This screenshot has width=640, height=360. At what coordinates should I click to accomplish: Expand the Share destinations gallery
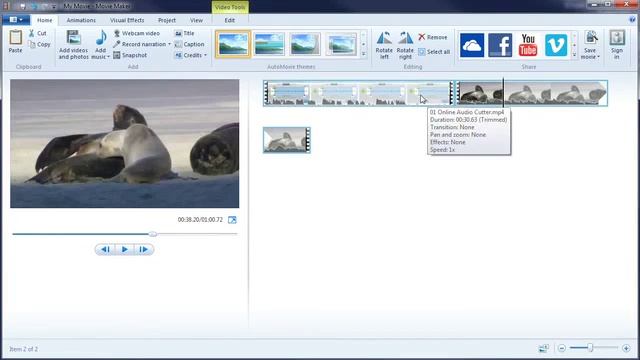[574, 55]
